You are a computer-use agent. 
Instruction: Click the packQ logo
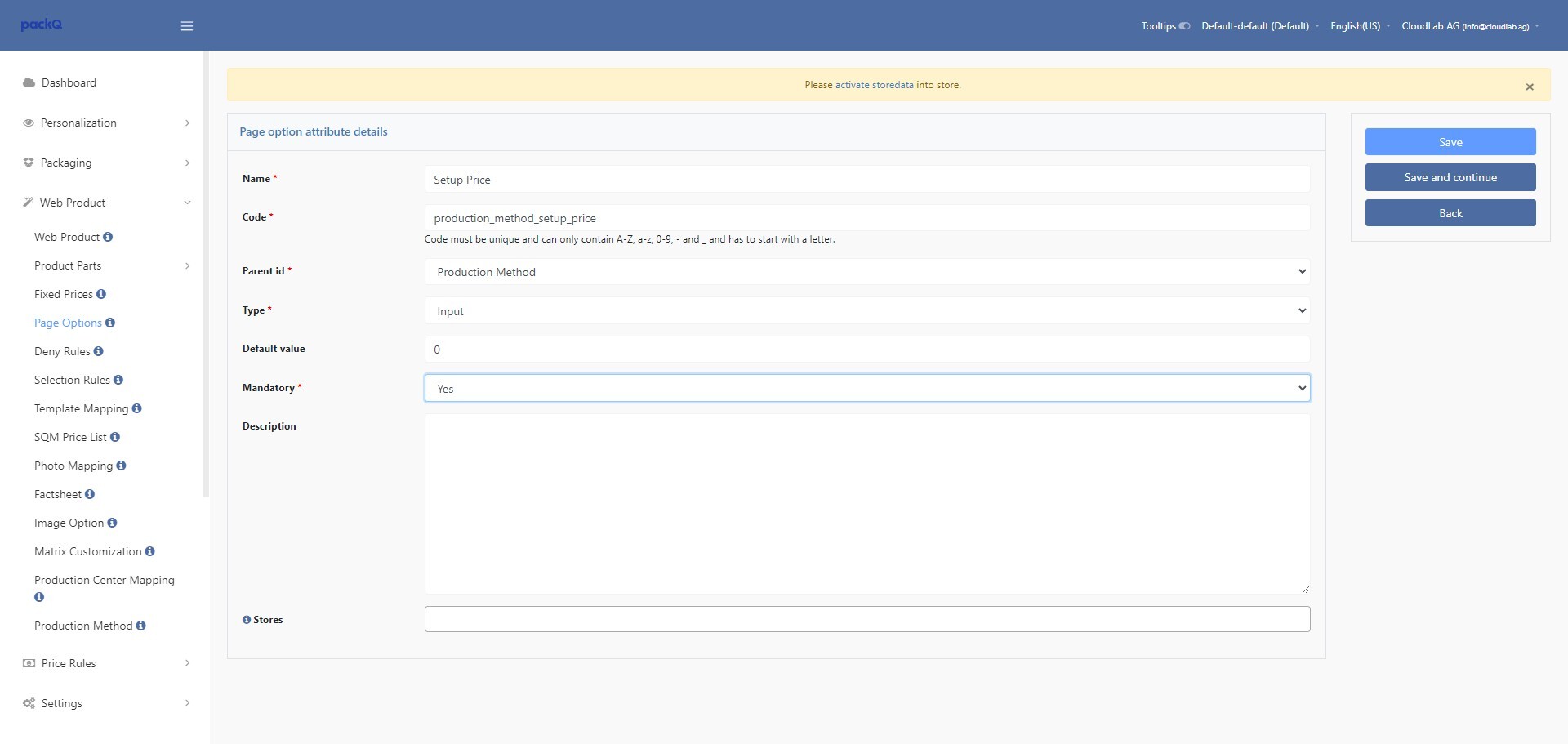pyautogui.click(x=42, y=25)
